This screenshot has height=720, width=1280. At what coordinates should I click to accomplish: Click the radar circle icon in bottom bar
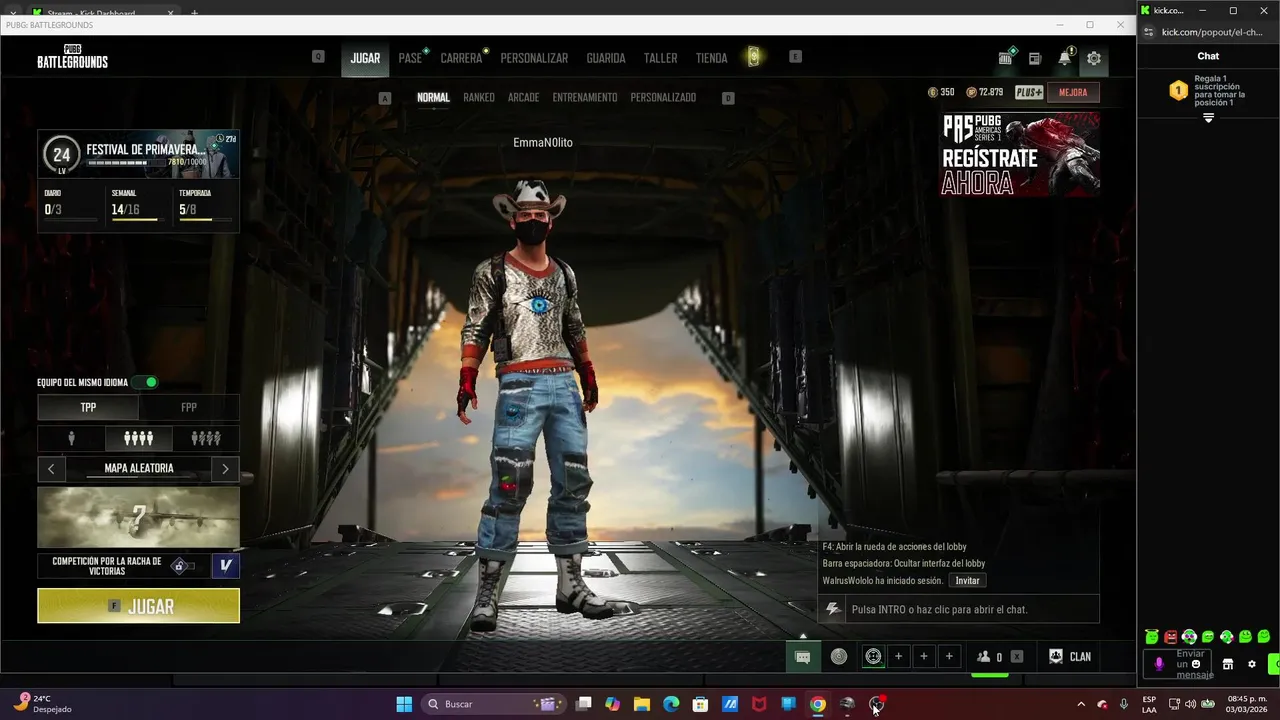pos(839,657)
